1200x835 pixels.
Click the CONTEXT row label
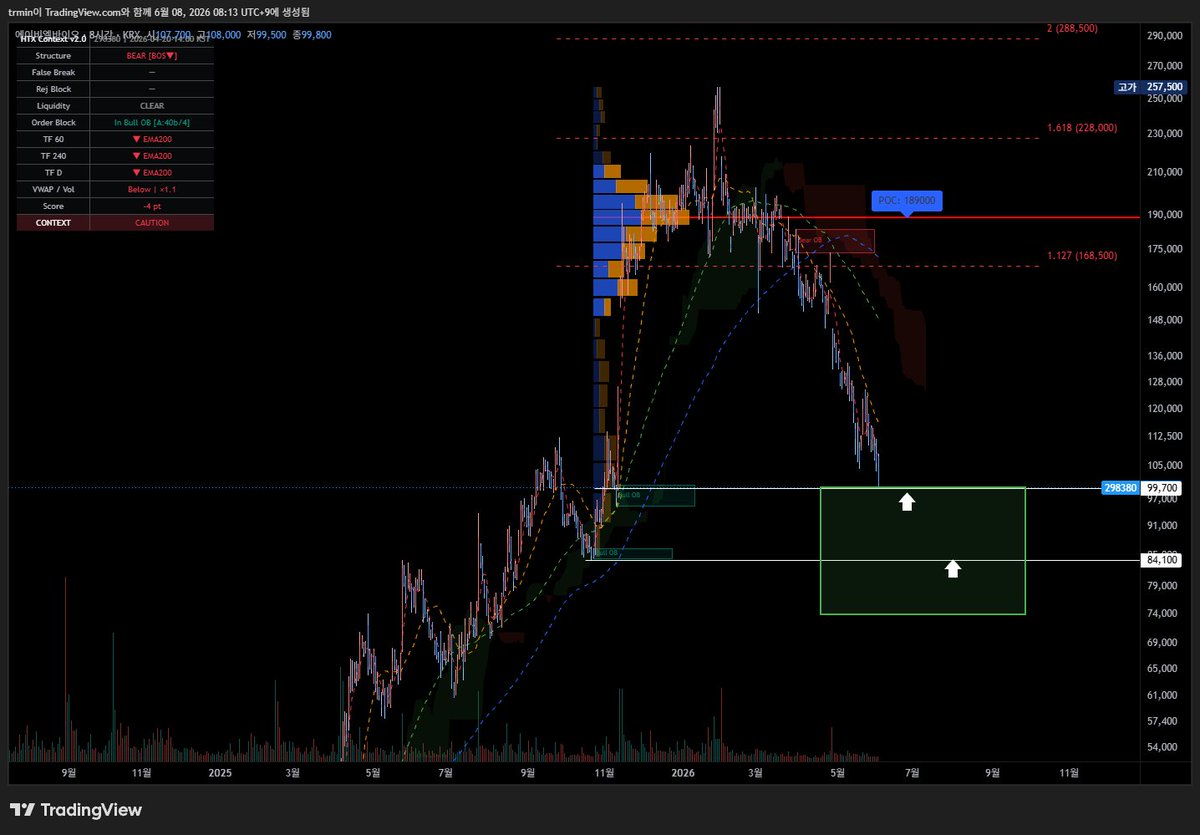[x=53, y=223]
